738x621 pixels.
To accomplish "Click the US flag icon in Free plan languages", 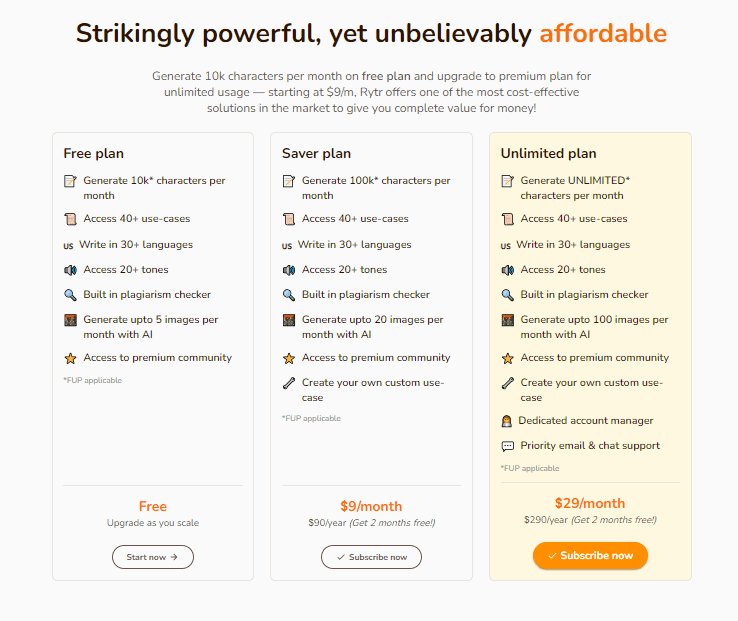I will coord(69,245).
